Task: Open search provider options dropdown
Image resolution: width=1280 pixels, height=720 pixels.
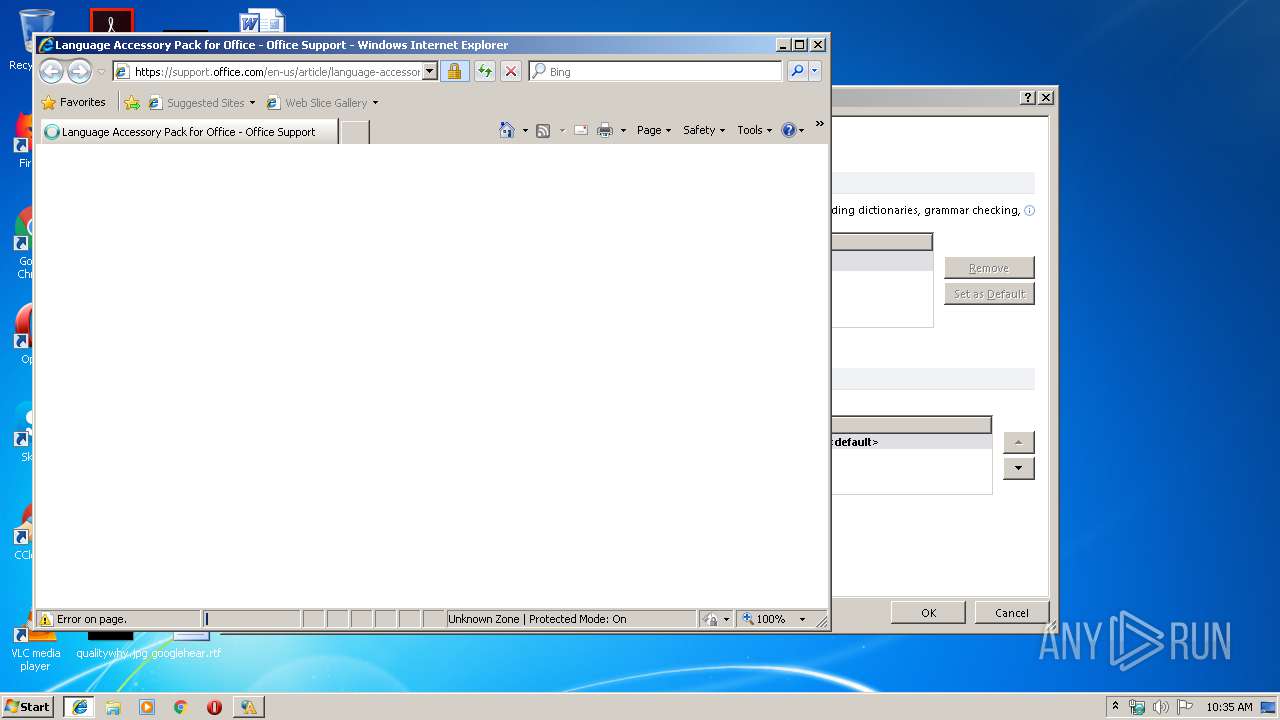Action: (x=815, y=71)
